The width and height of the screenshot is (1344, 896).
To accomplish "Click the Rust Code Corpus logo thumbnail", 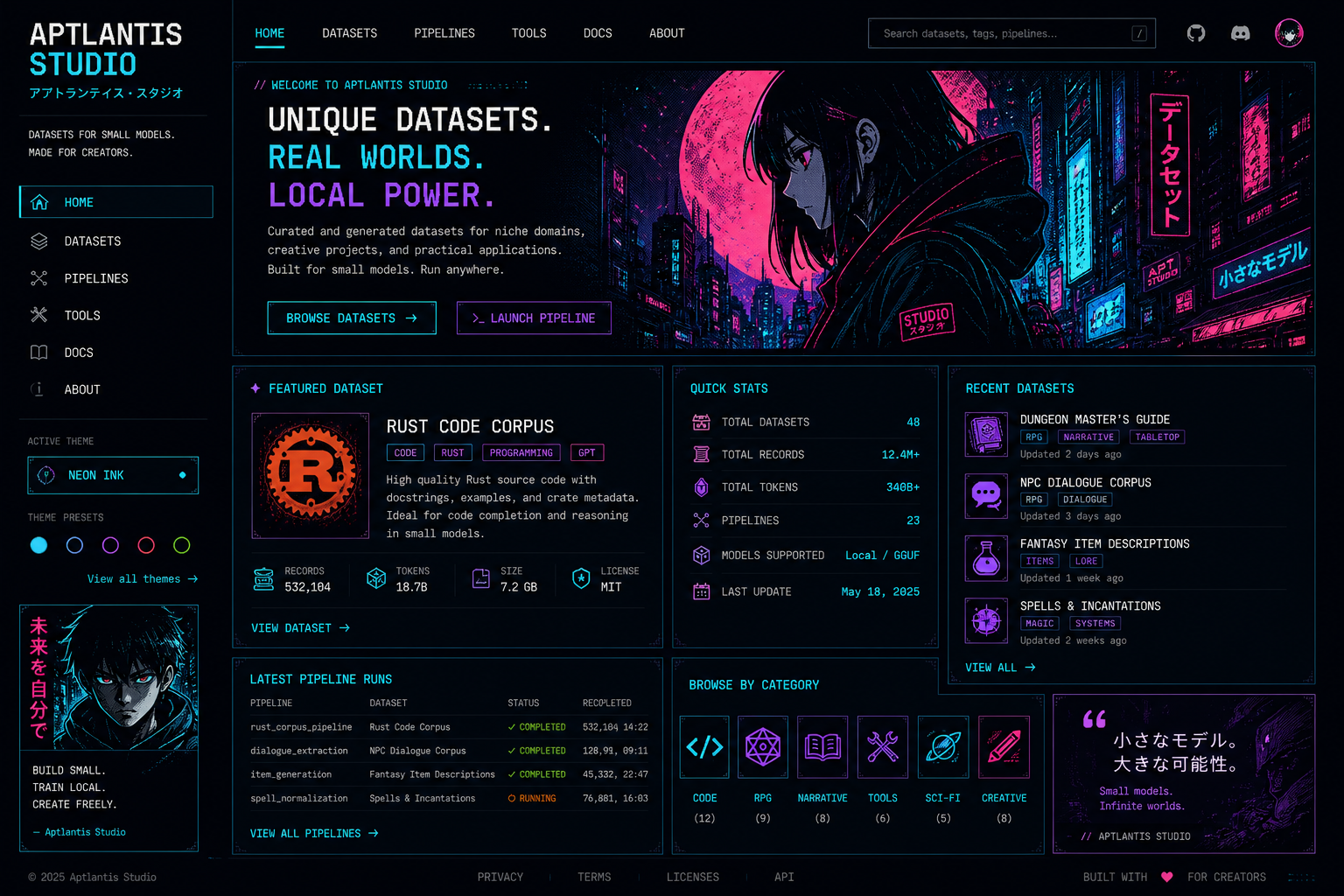I will [x=311, y=475].
